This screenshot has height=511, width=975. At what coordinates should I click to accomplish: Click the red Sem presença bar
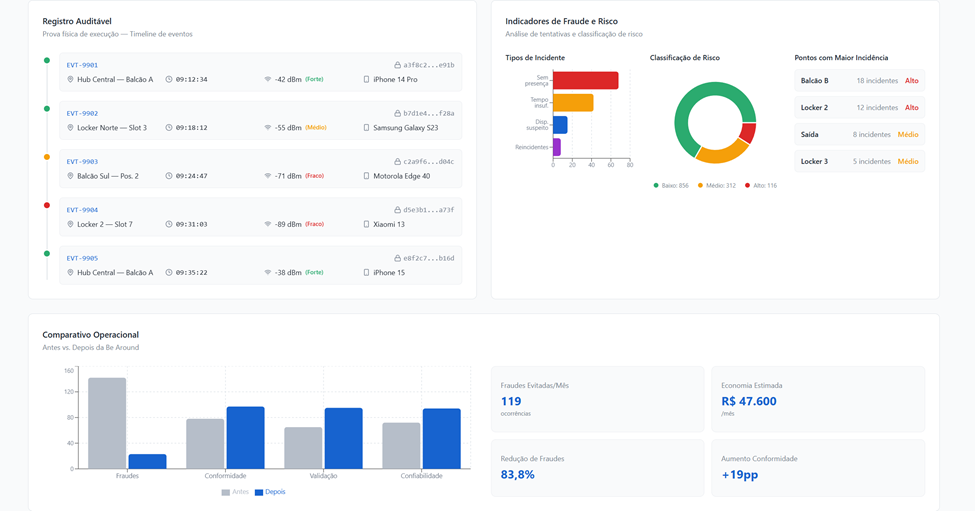(585, 80)
